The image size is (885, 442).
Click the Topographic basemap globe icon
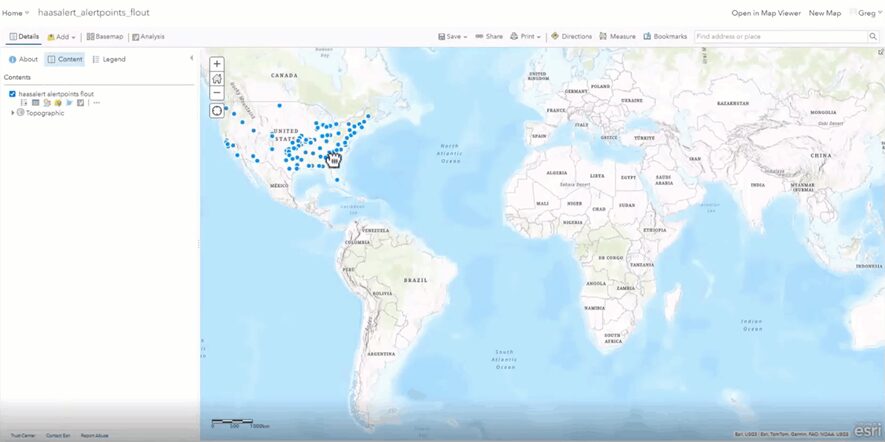[20, 113]
